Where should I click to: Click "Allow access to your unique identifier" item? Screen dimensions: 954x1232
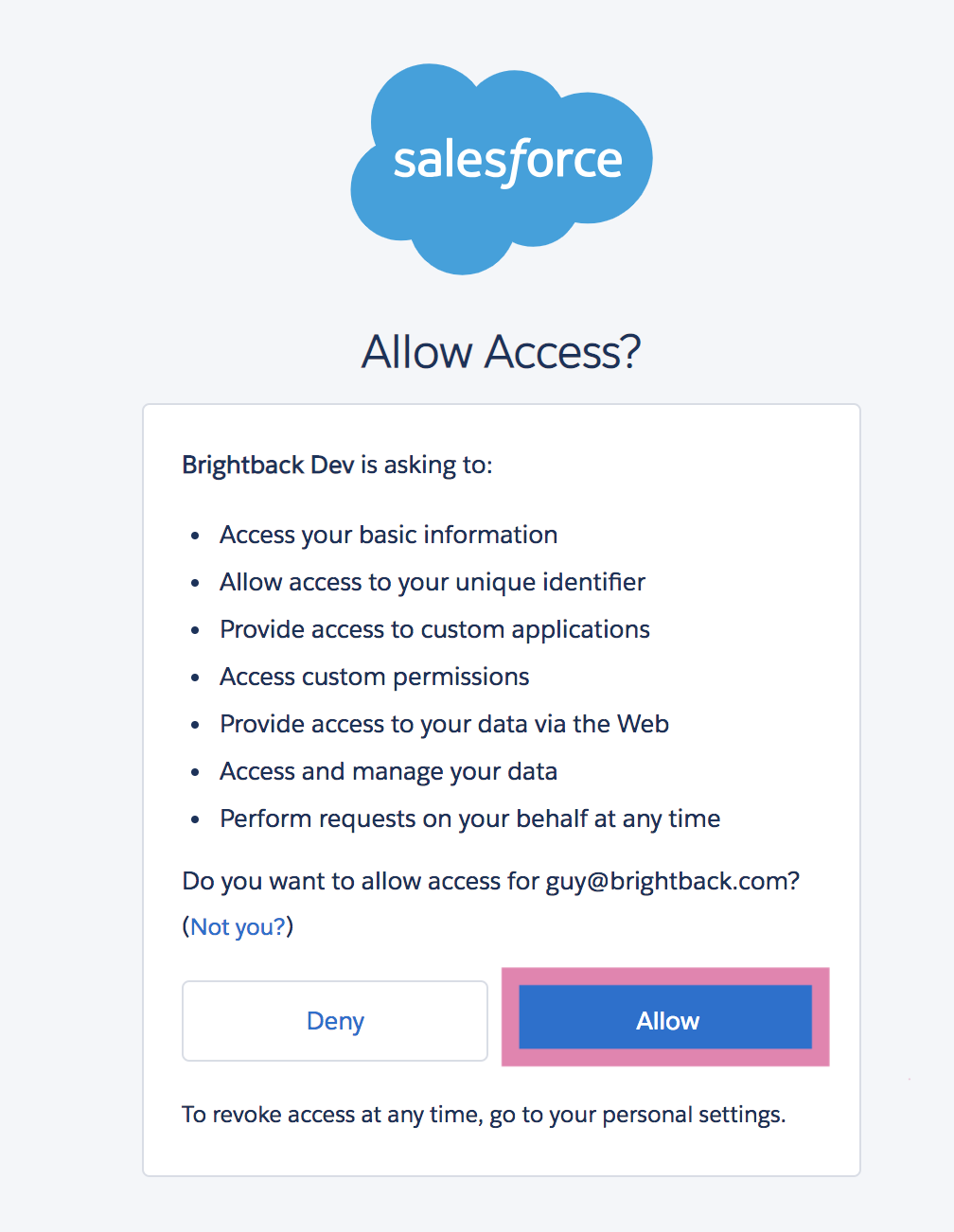(433, 582)
